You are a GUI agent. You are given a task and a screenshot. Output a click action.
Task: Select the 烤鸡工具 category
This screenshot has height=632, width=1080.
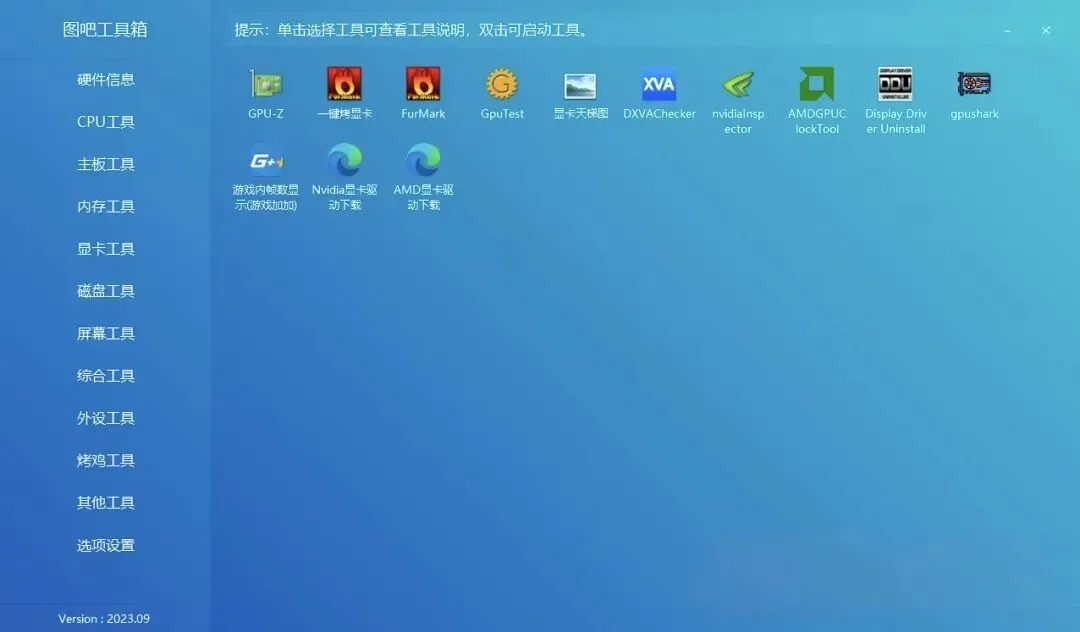point(105,460)
